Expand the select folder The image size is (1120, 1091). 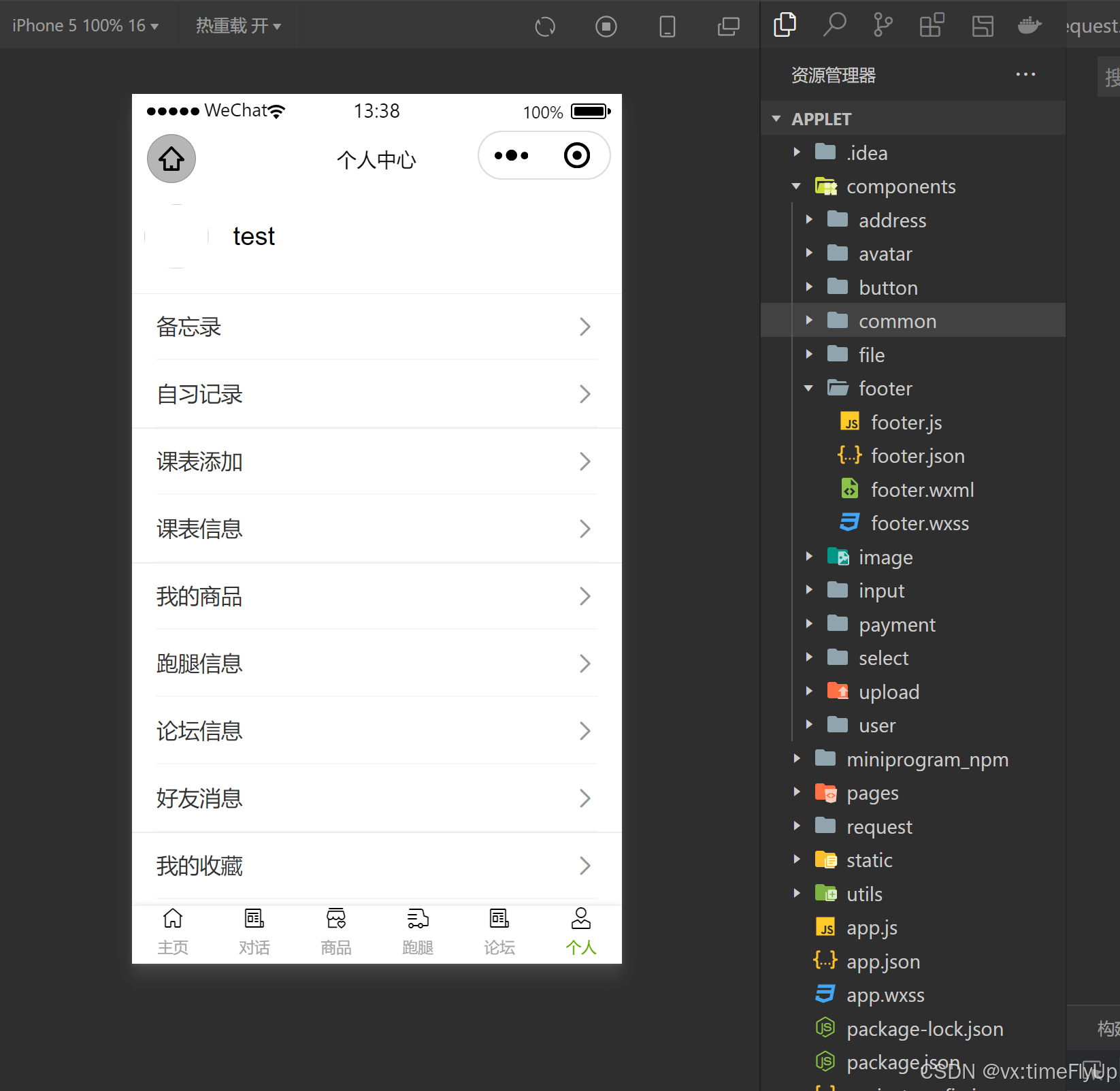tap(913, 658)
